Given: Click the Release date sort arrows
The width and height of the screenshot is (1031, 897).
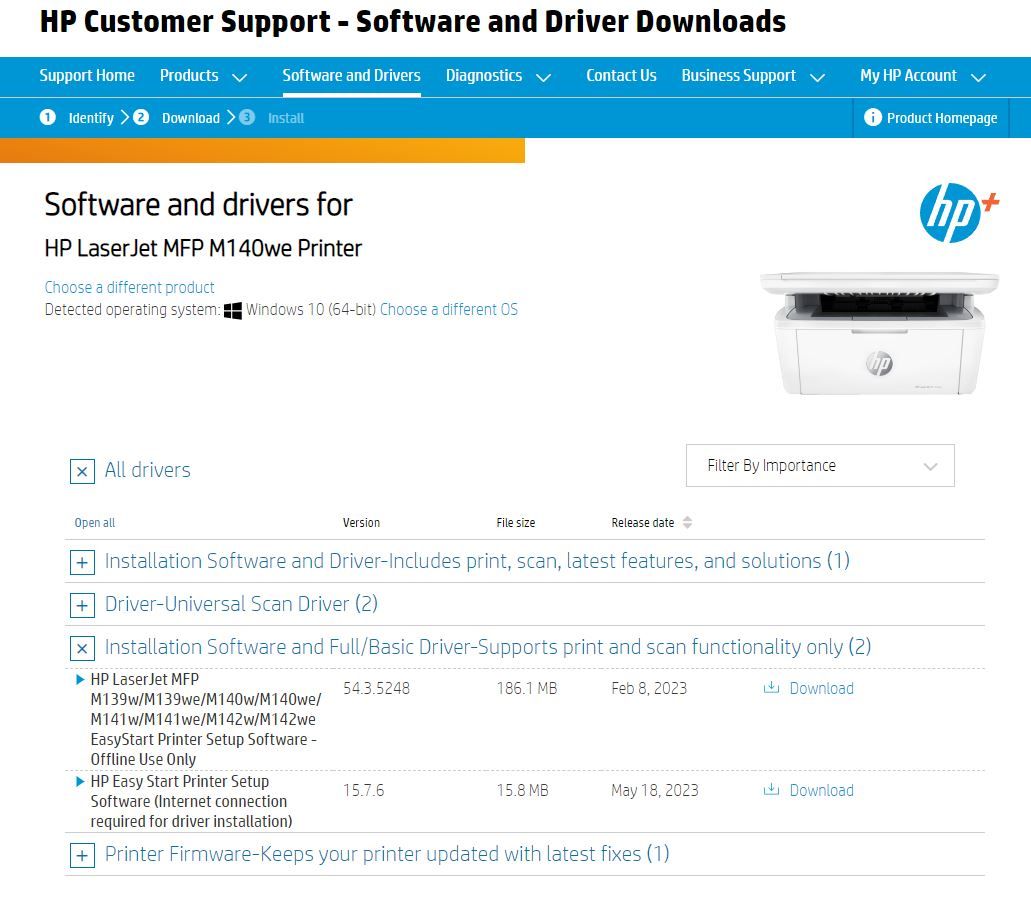Looking at the screenshot, I should [x=688, y=522].
